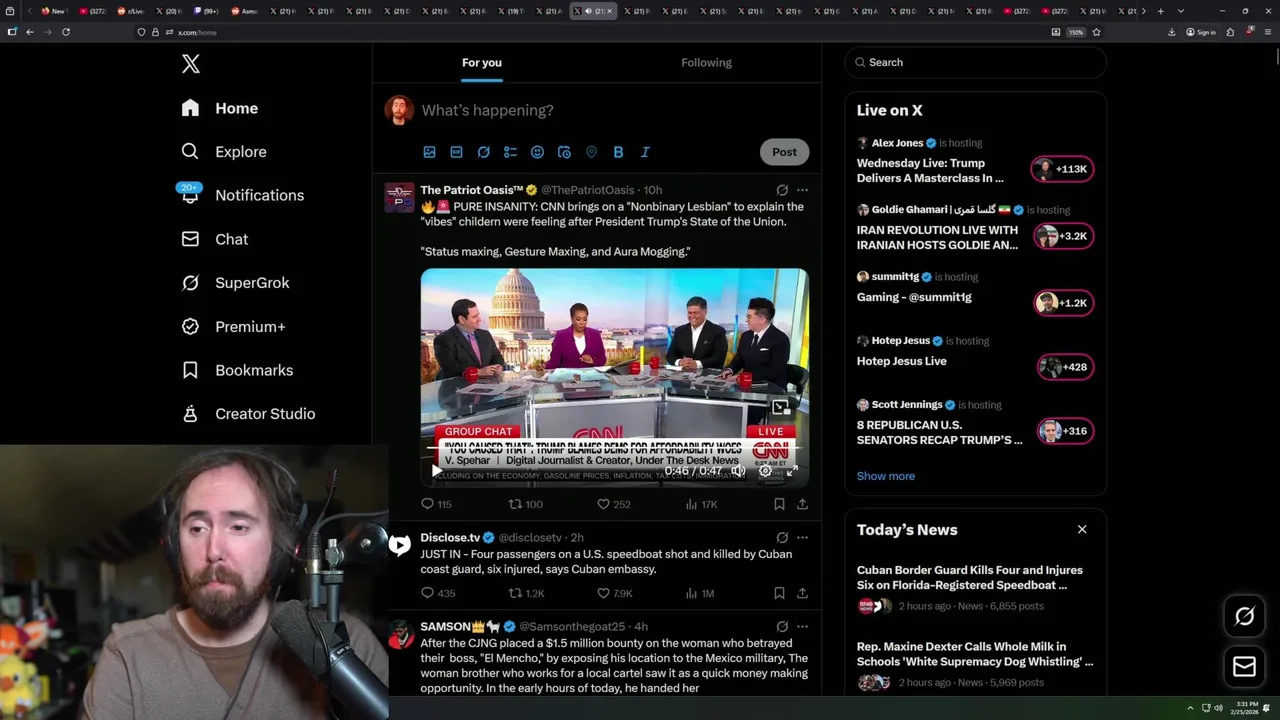Apply italic formatting in composer
The image size is (1280, 720).
645,152
